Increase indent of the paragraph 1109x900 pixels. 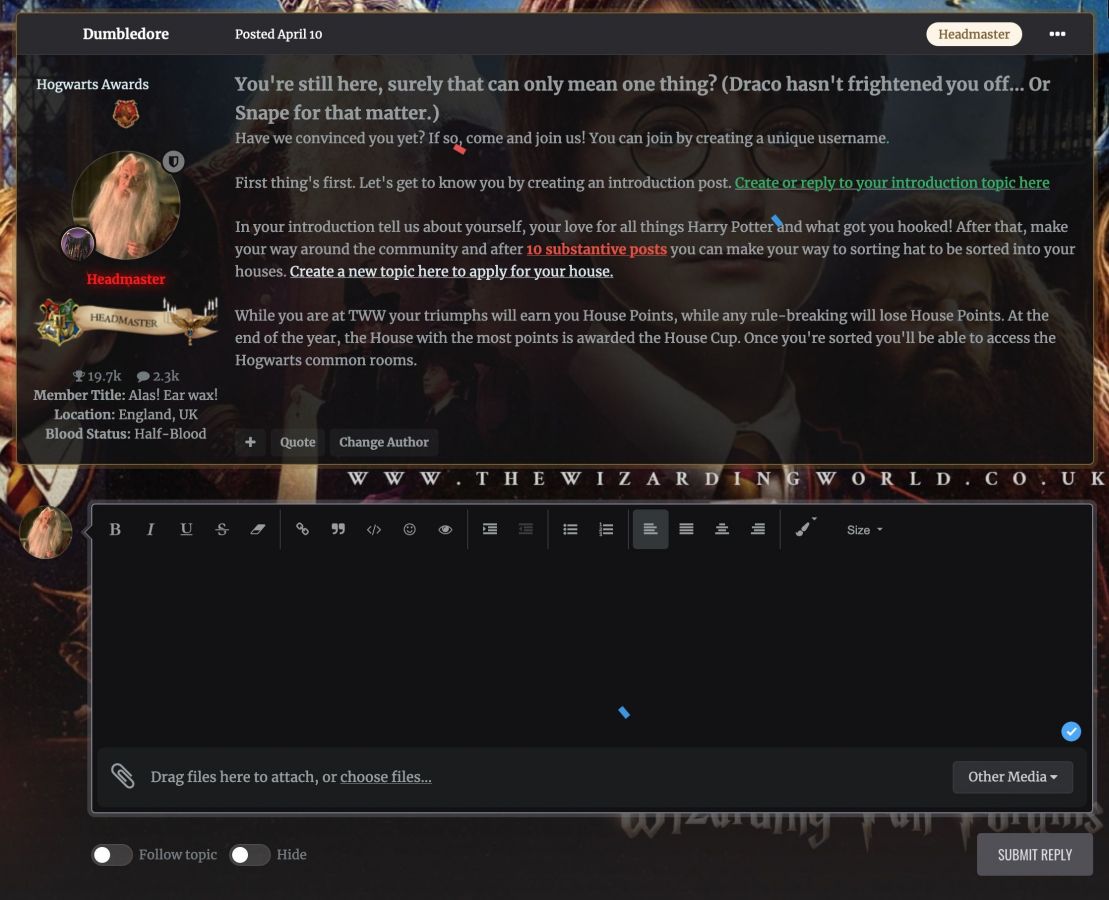click(489, 529)
